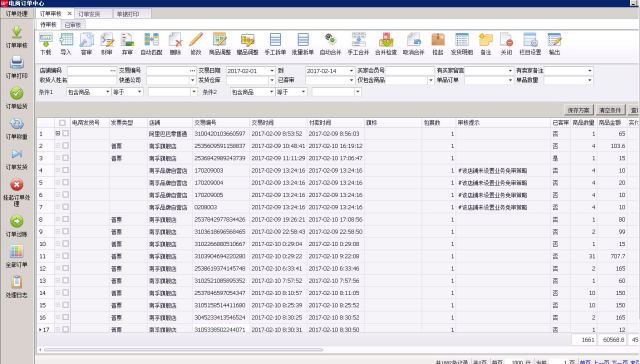Image resolution: width=640 pixels, height=364 pixels.
Task: Click the 订单处理 sidebar header
Action: coord(17,13)
